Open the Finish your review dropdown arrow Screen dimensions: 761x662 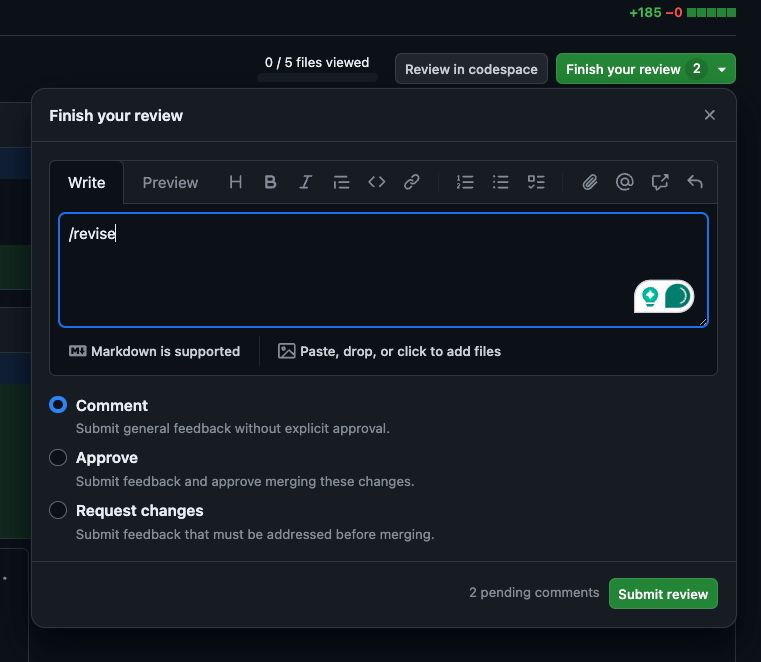click(722, 69)
